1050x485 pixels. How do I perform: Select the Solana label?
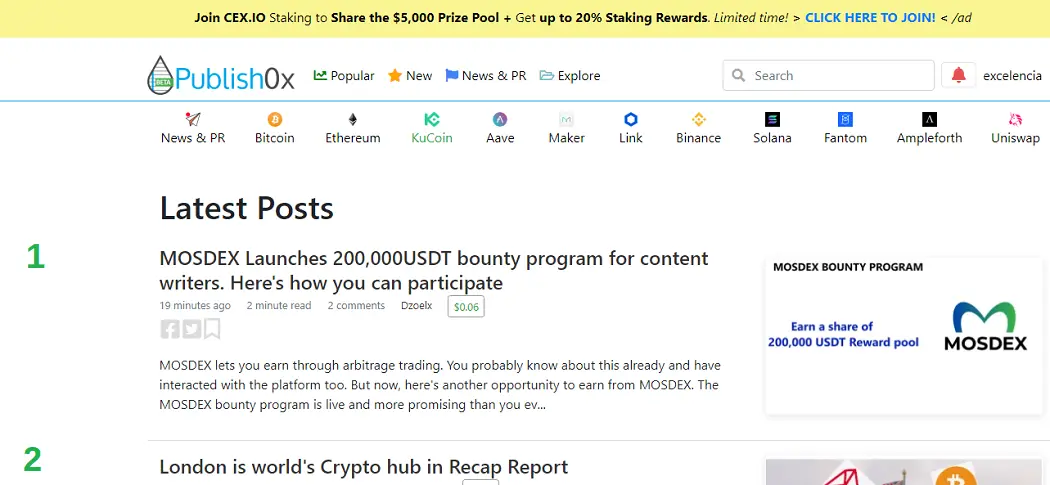click(772, 138)
